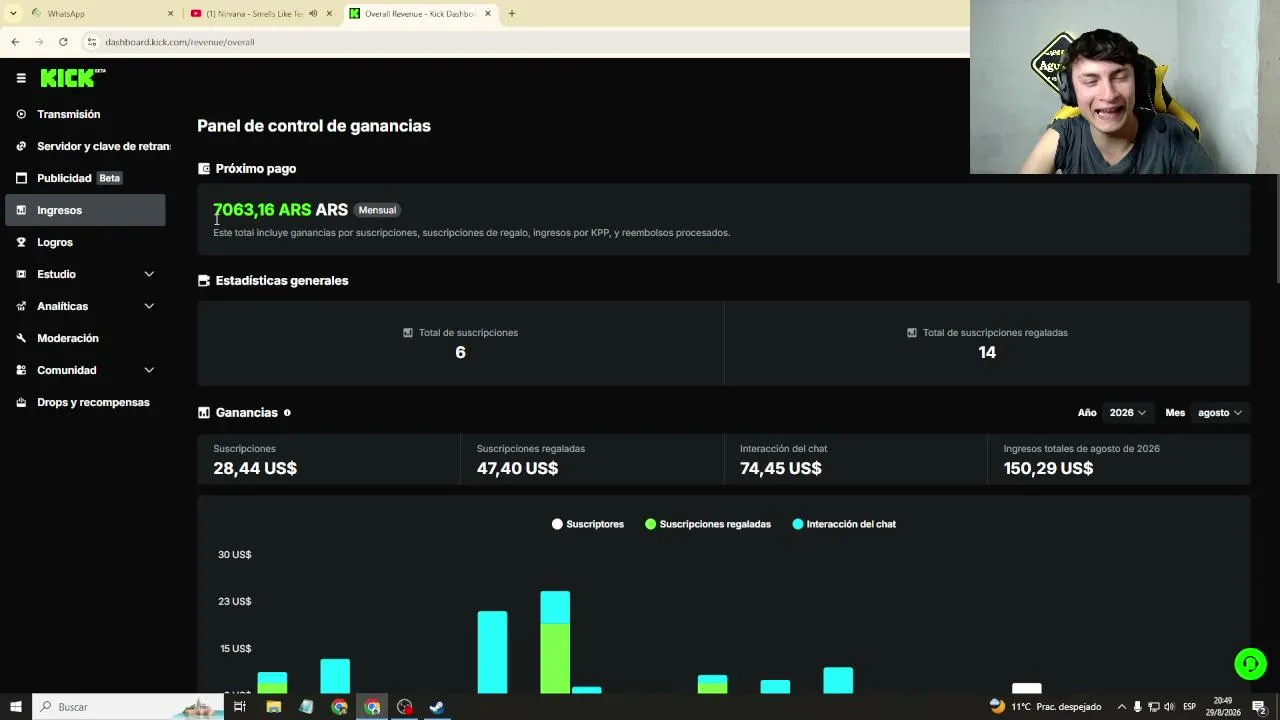Click the 7063,16 ARS payout amount
1280x720 pixels.
[262, 210]
